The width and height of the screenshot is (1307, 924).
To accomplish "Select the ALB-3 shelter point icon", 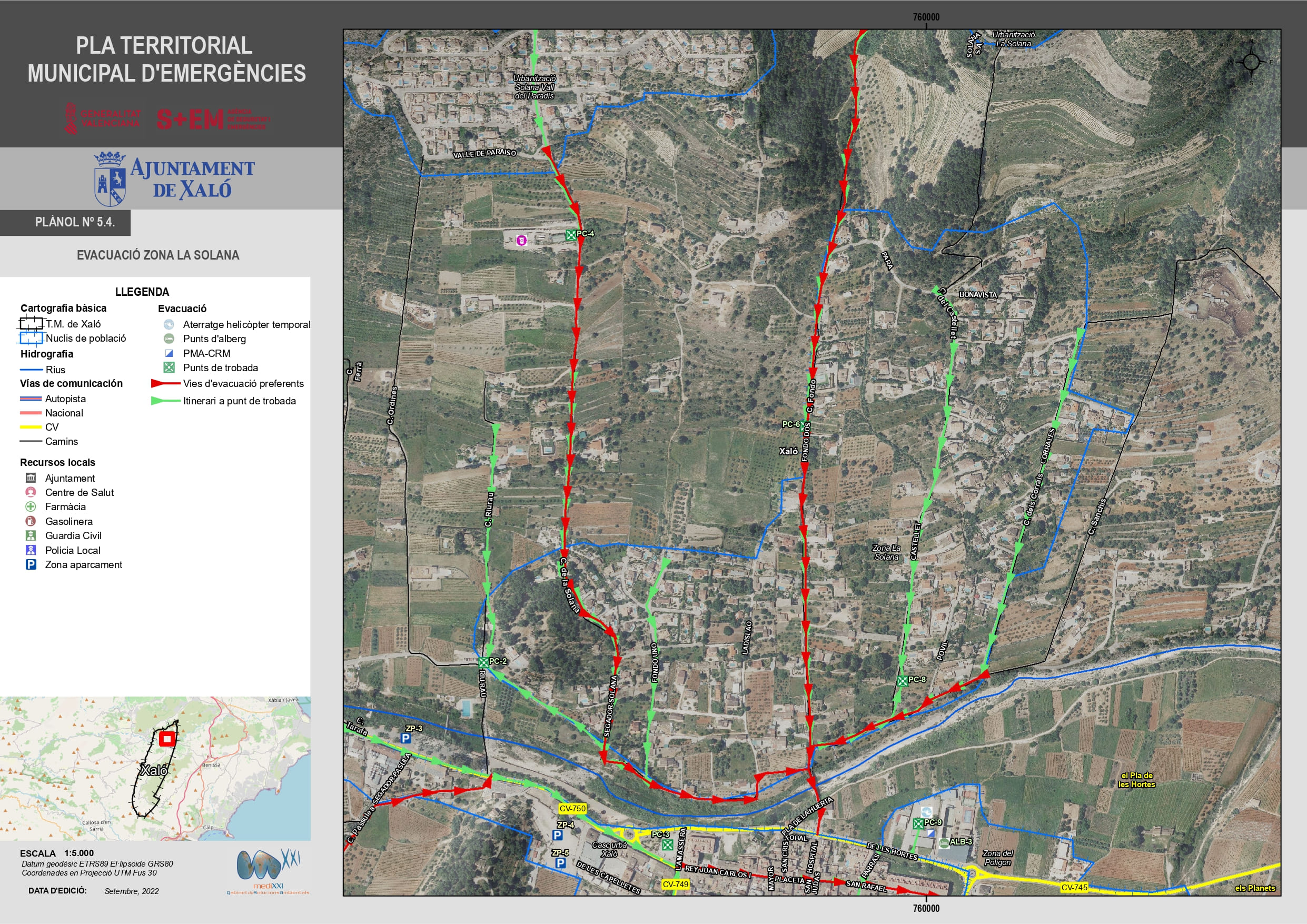I will pos(944,843).
